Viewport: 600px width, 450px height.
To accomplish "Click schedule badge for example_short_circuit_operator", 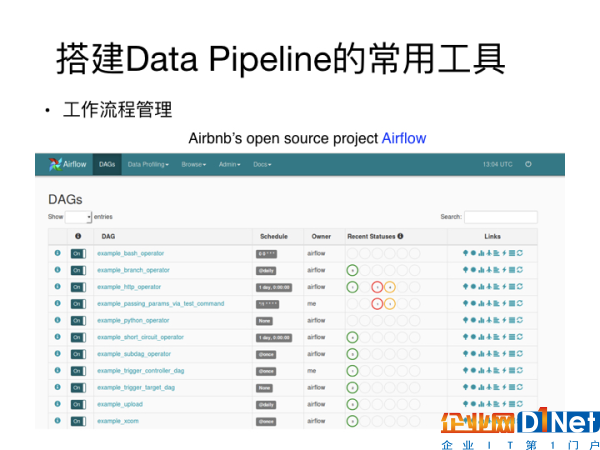I will coord(274,338).
